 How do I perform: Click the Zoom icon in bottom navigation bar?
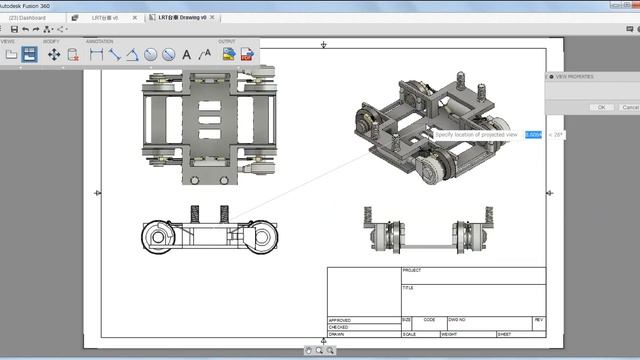(x=319, y=350)
